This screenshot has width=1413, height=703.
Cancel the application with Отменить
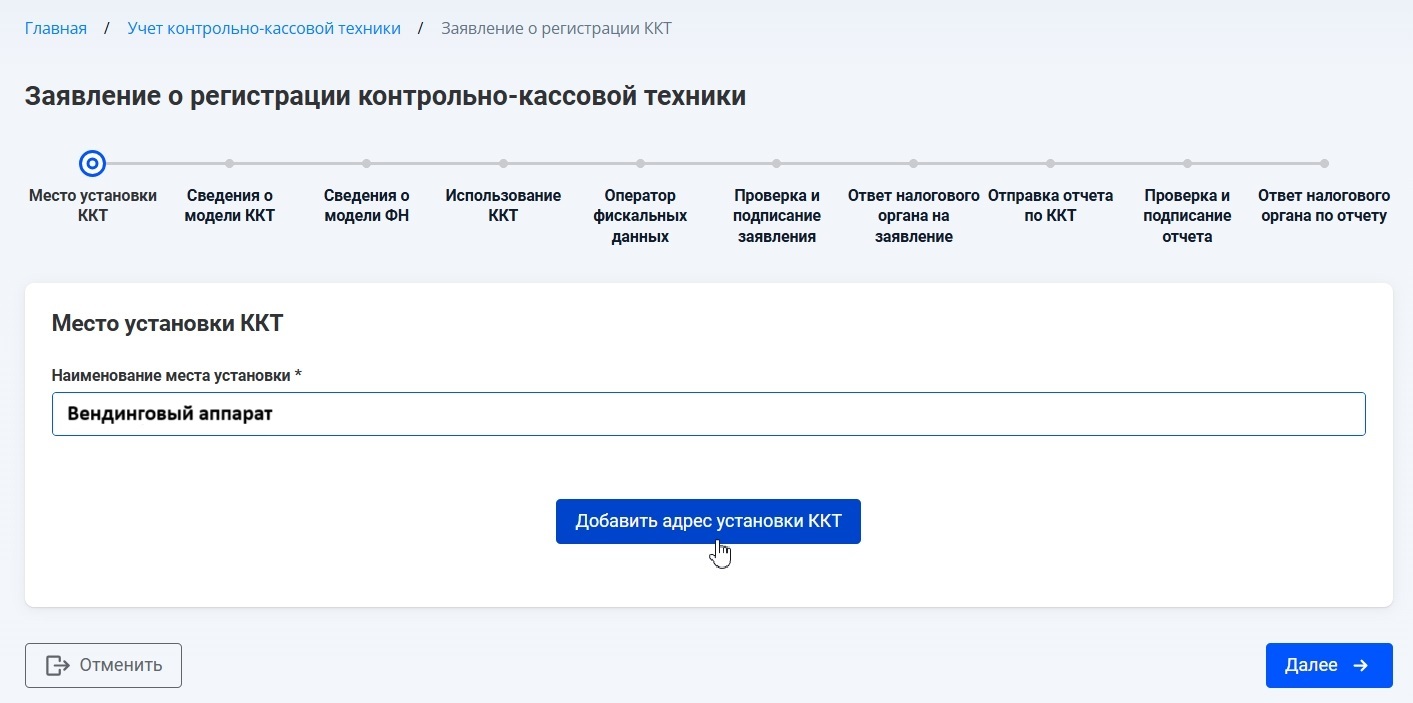coord(103,665)
